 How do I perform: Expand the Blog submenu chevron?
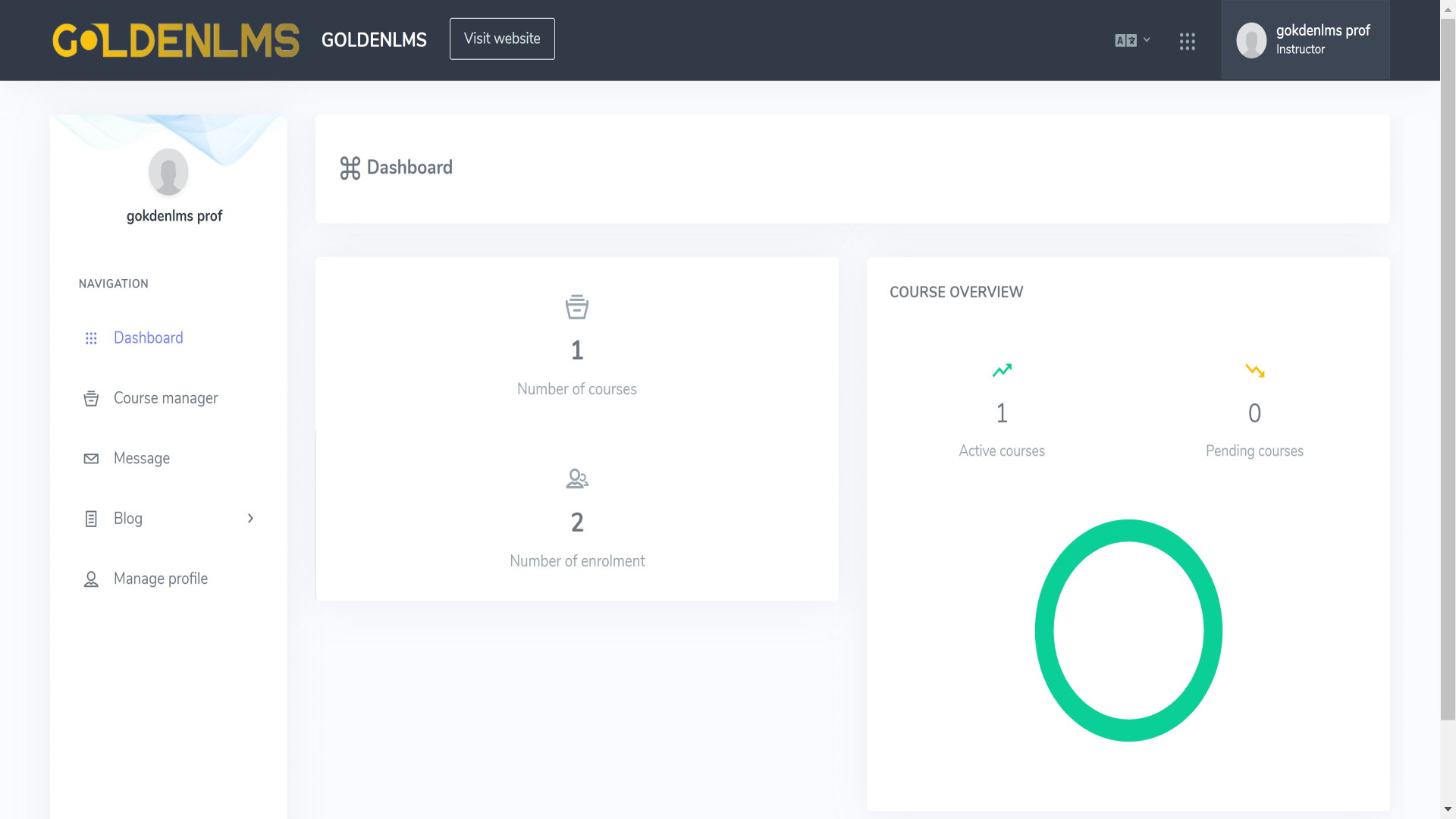click(x=251, y=519)
